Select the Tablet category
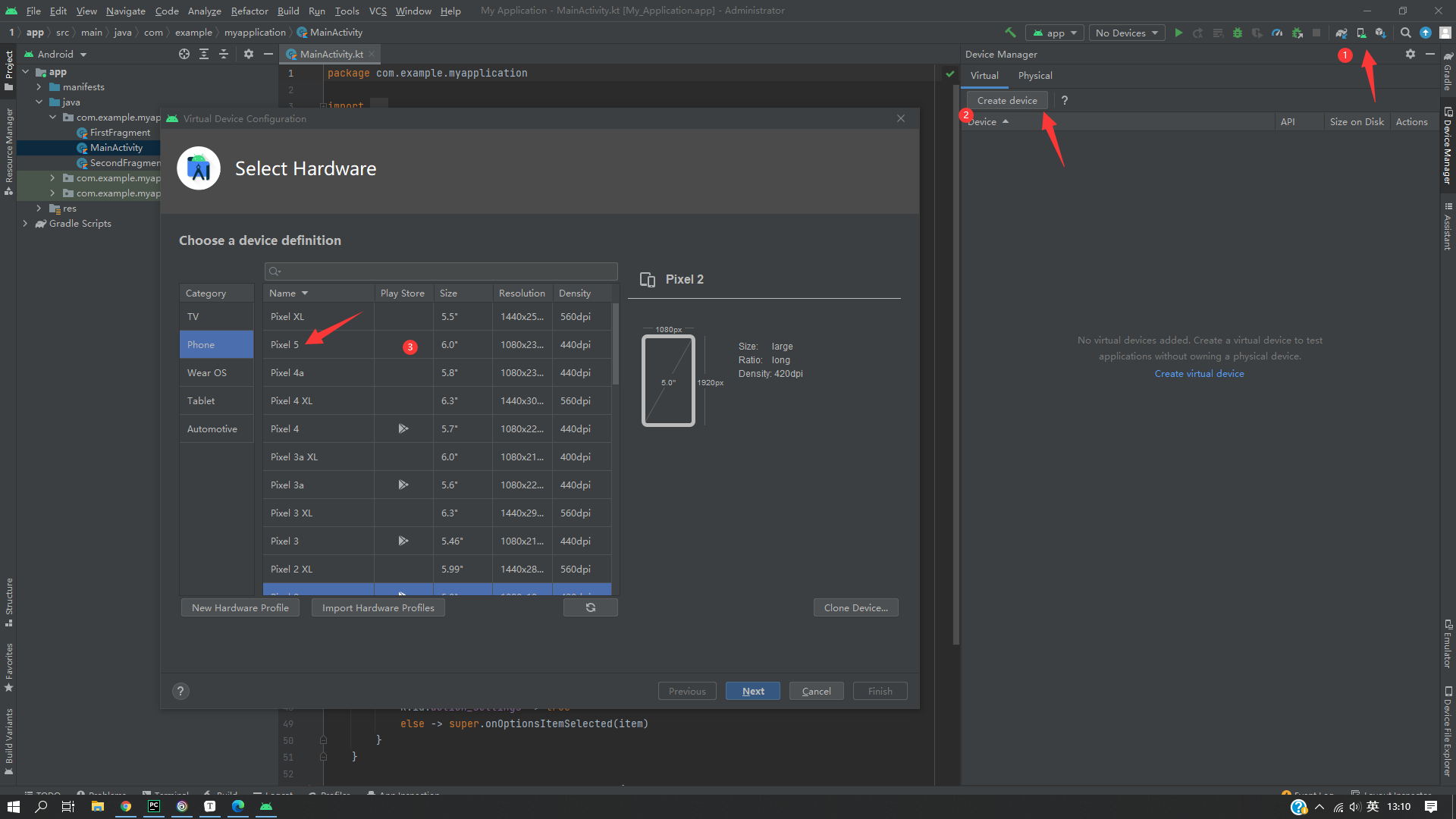This screenshot has height=819, width=1456. click(x=201, y=401)
